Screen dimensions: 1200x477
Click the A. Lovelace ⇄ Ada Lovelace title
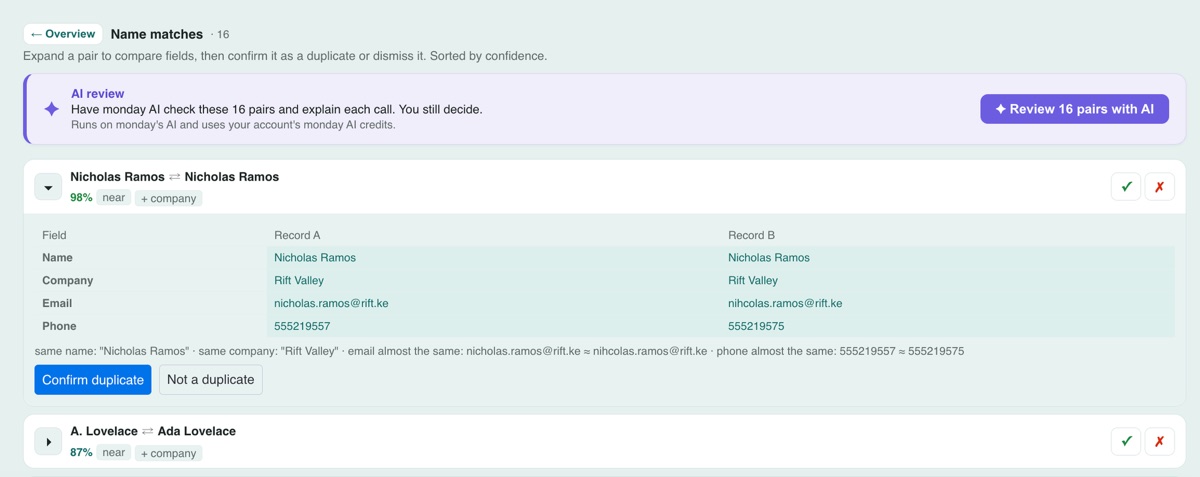click(x=153, y=431)
